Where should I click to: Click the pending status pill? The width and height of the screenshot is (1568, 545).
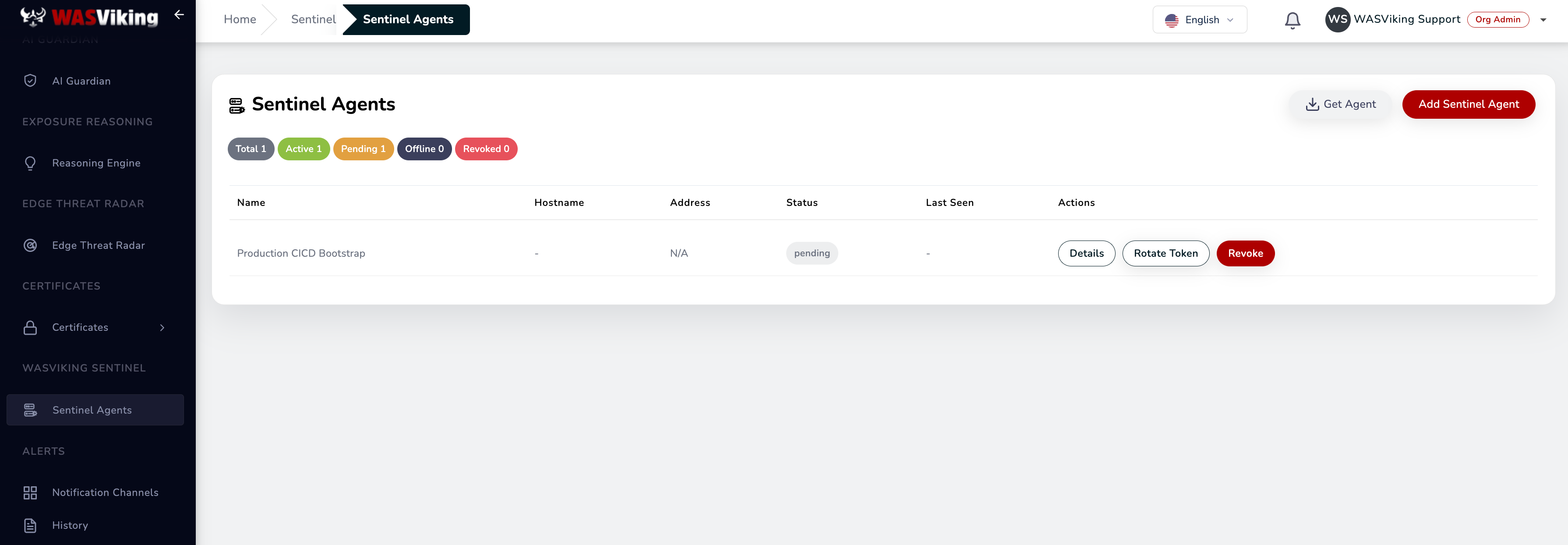coord(812,253)
